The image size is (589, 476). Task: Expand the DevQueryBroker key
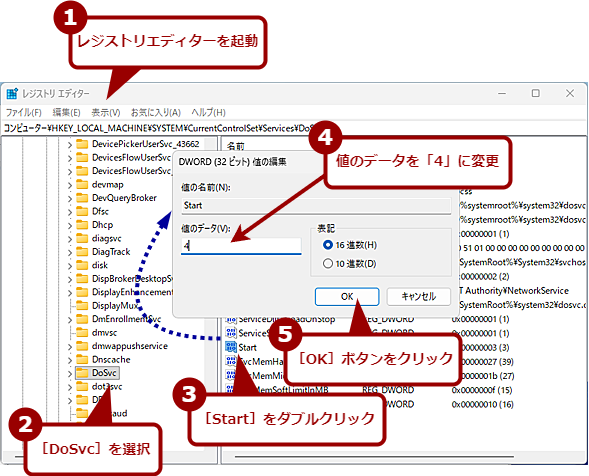coord(70,199)
